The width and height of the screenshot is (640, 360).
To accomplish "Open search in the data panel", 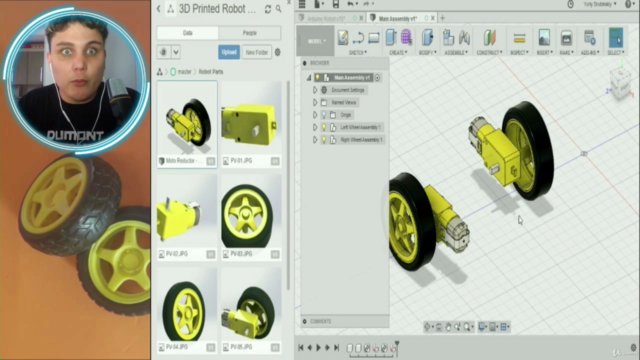I will click(279, 9).
